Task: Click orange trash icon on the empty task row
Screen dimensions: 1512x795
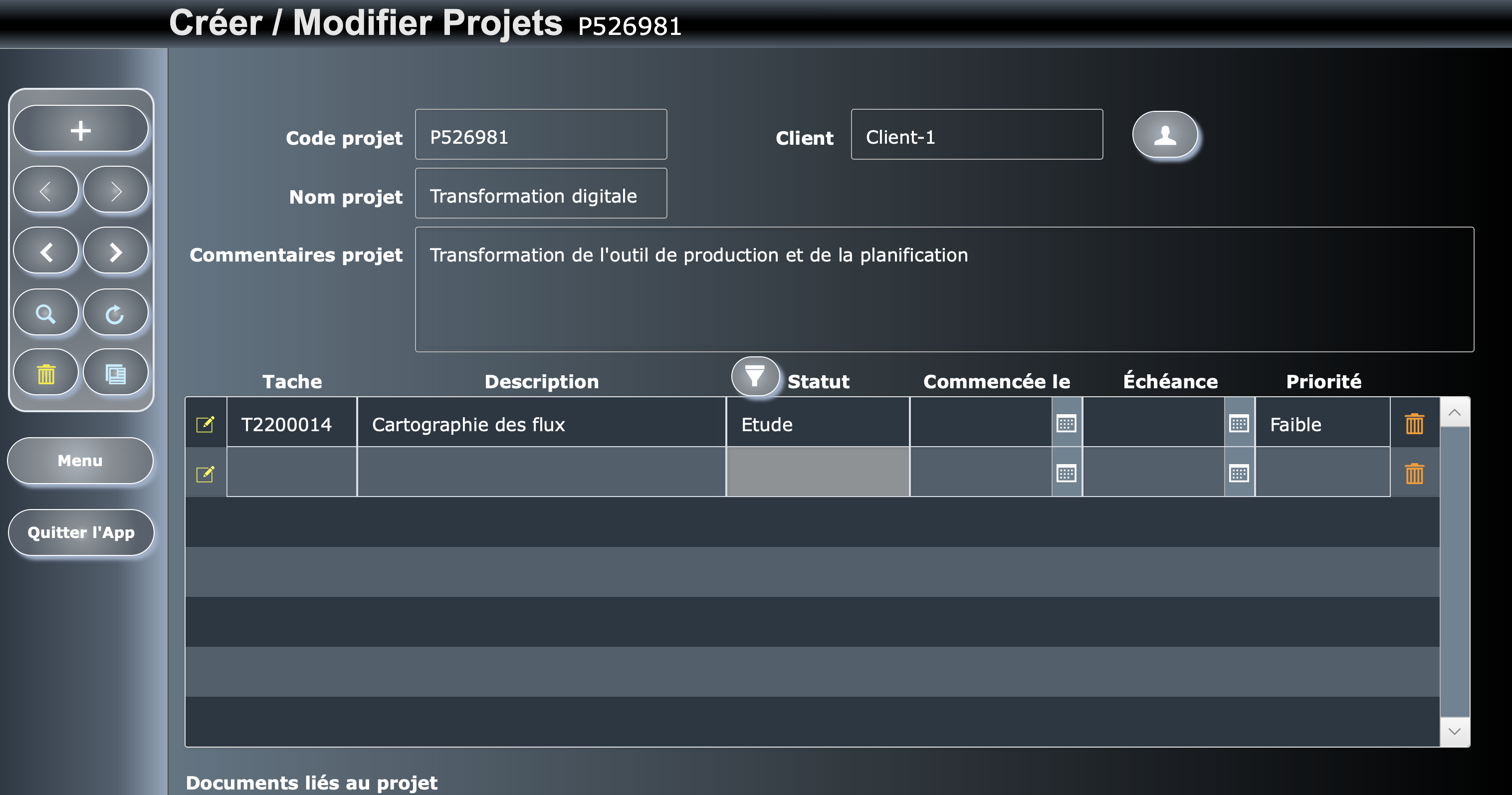Action: [x=1415, y=473]
